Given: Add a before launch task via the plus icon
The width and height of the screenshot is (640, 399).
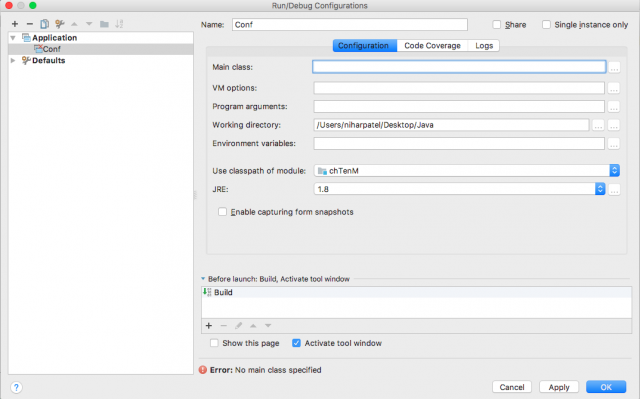Looking at the screenshot, I should 209,326.
